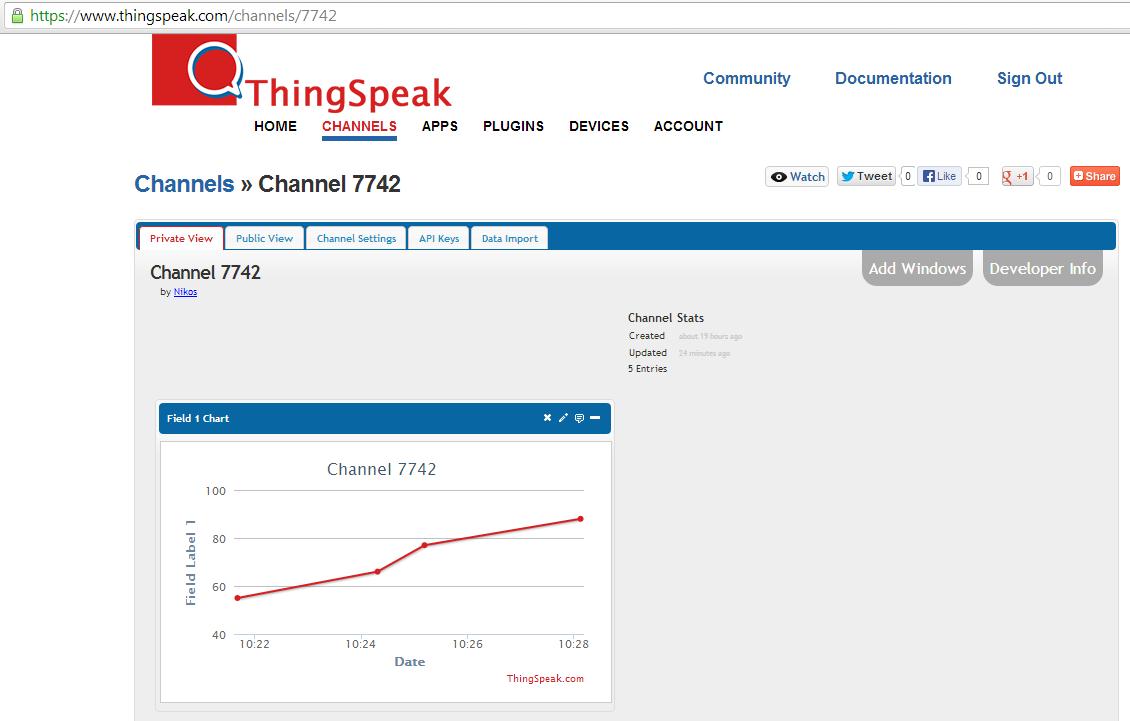The width and height of the screenshot is (1130, 721).
Task: Click the "10:26" x-axis tick label
Action: pyautogui.click(x=467, y=644)
